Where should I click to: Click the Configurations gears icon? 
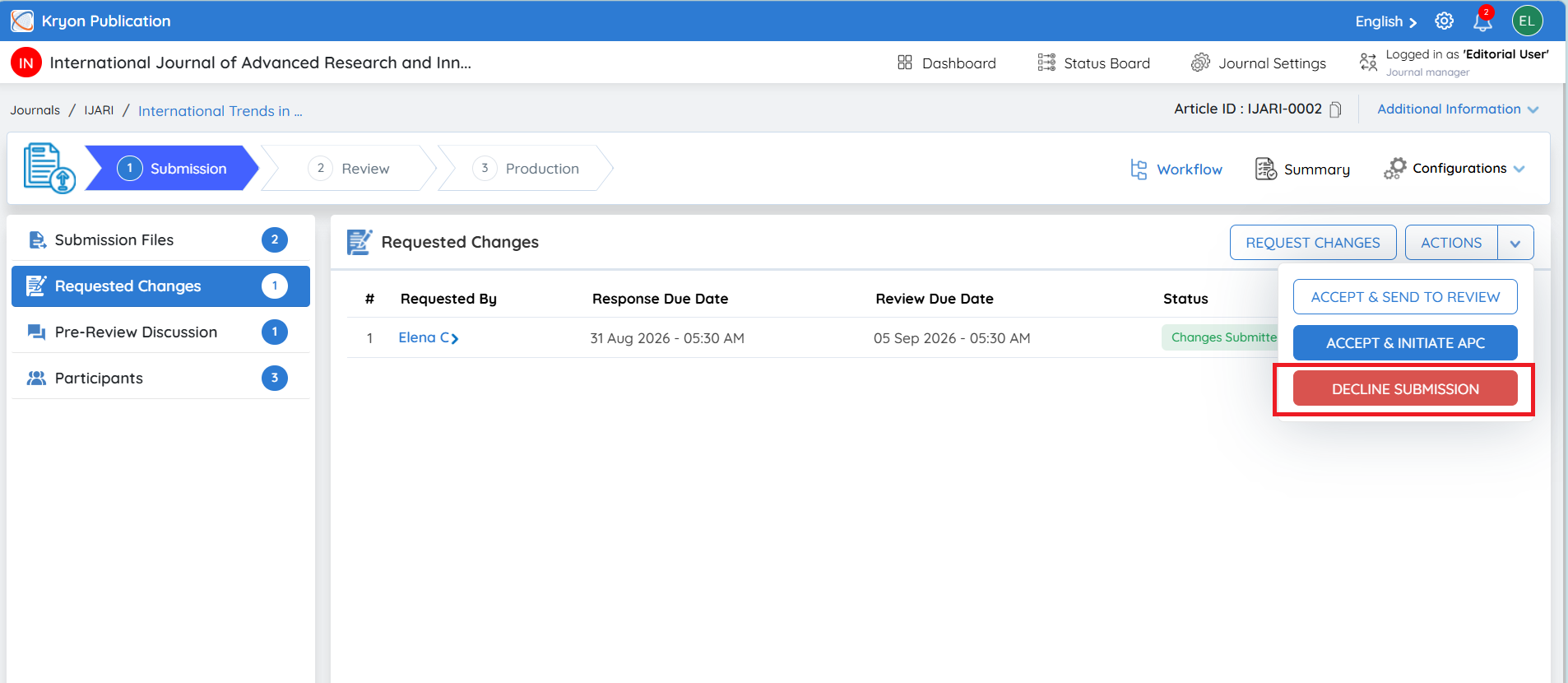1395,169
